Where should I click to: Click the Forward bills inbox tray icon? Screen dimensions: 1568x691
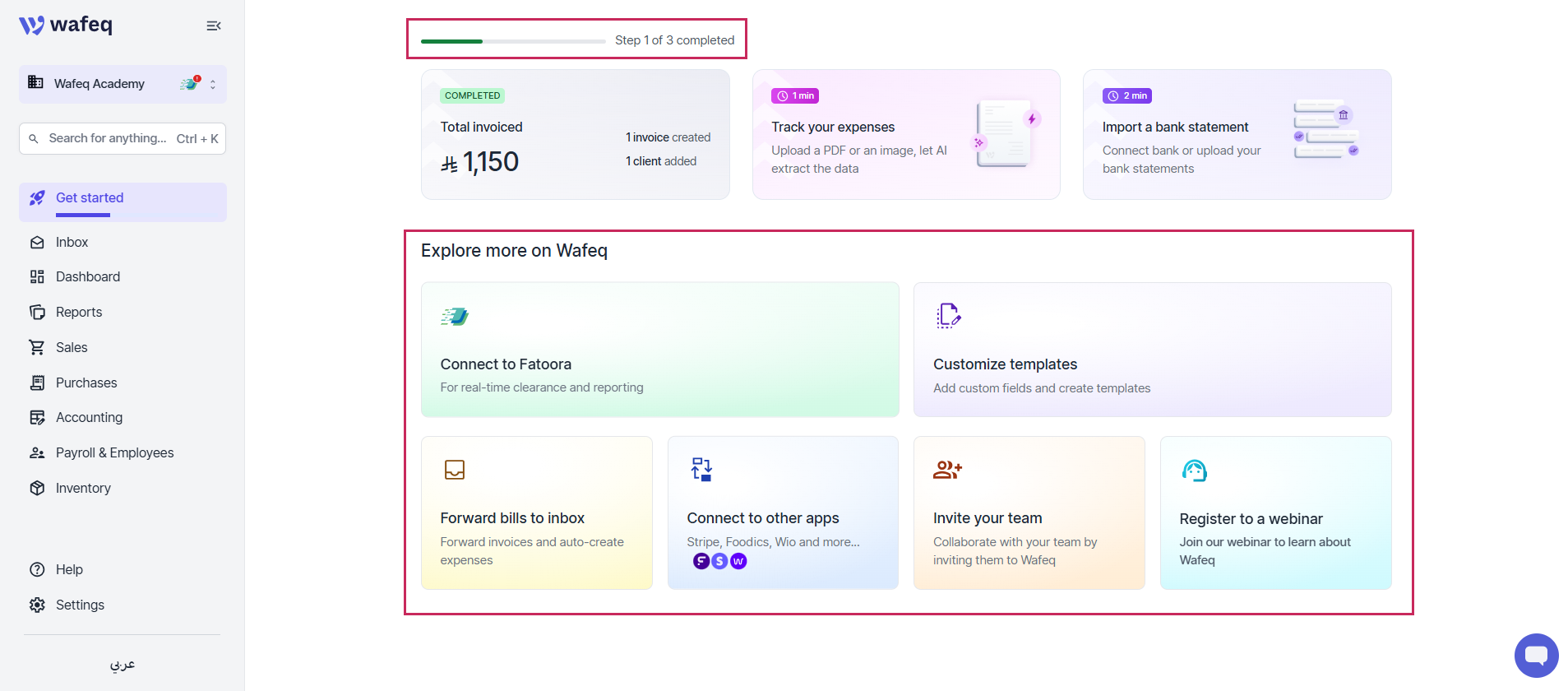click(455, 470)
